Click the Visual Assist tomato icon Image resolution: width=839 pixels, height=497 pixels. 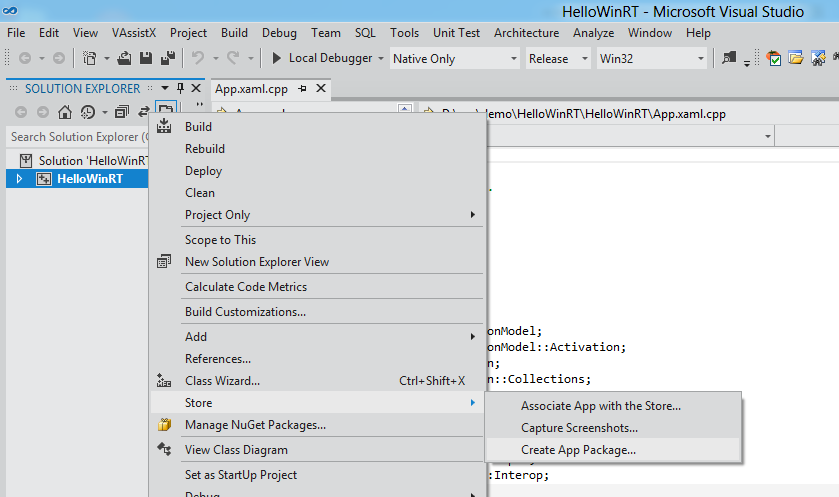[x=774, y=58]
